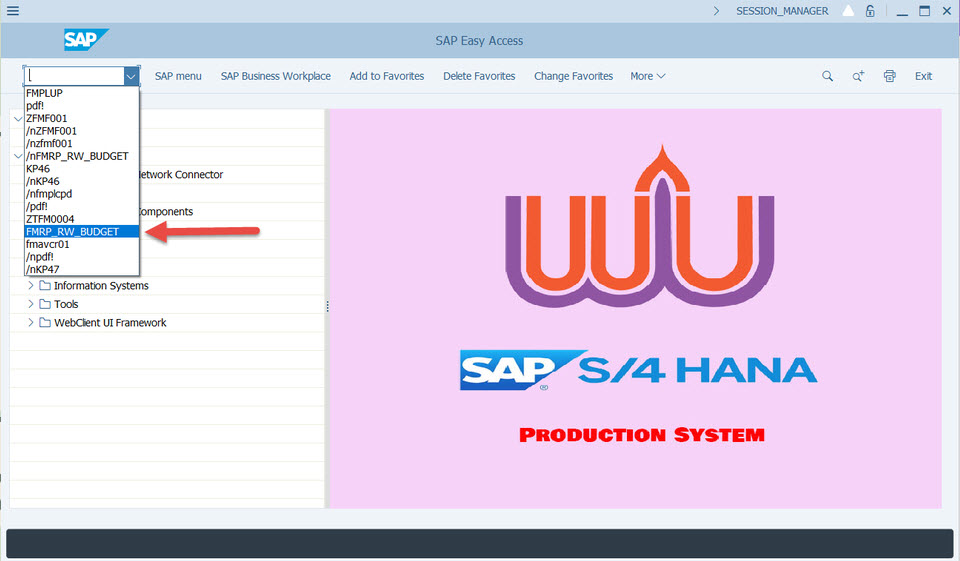This screenshot has width=960, height=561.
Task: Select lowercase /nzfmf001 entry
Action: [82, 143]
